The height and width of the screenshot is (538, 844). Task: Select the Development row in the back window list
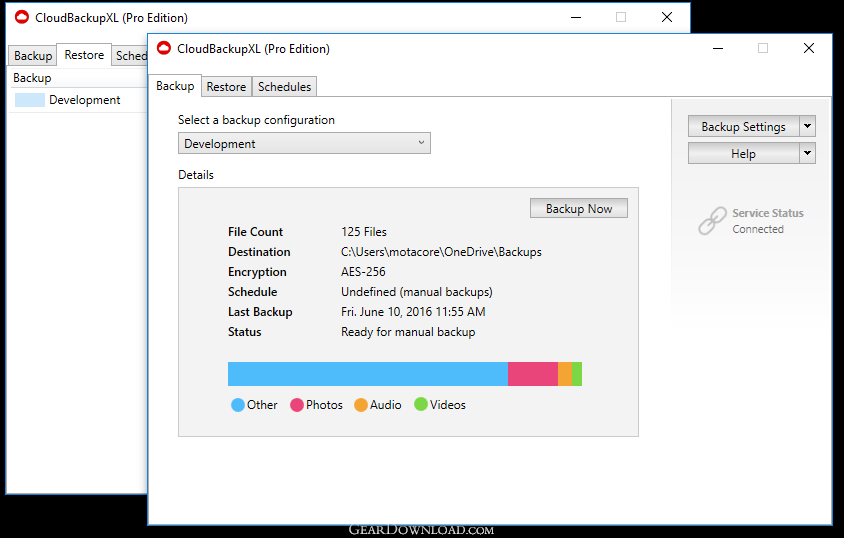(78, 100)
